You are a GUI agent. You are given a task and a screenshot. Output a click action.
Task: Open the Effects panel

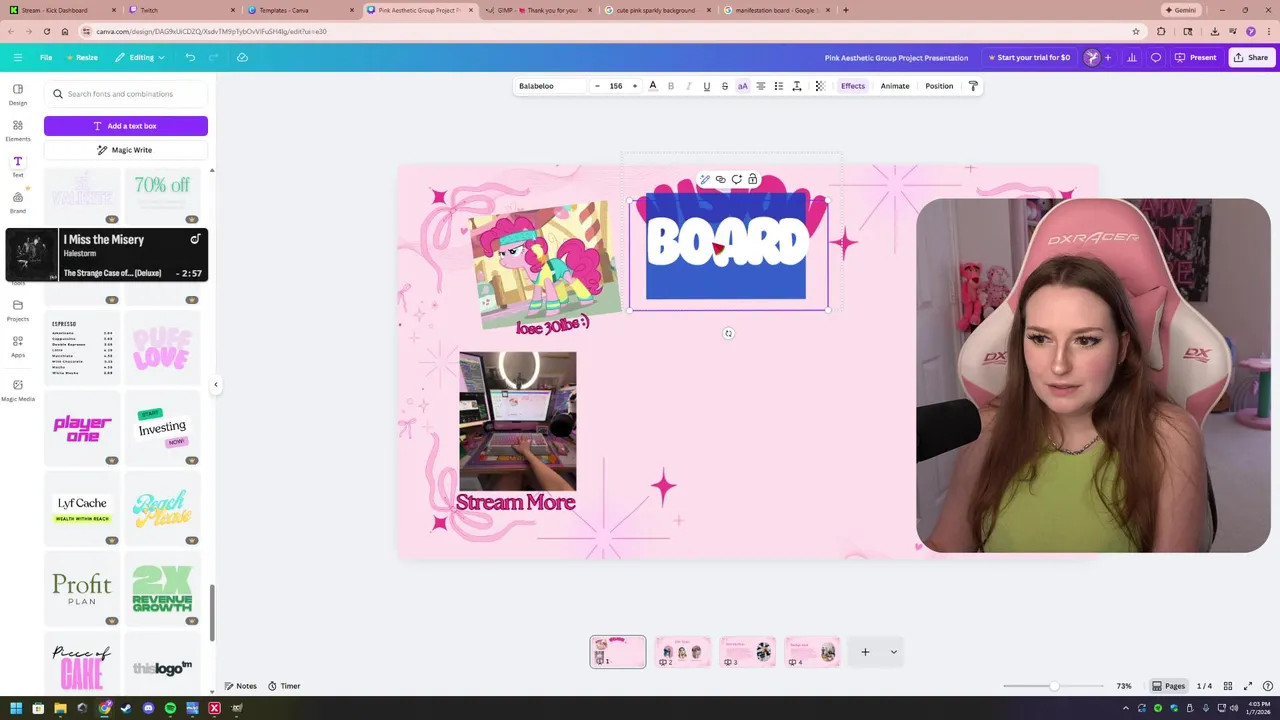click(x=853, y=86)
